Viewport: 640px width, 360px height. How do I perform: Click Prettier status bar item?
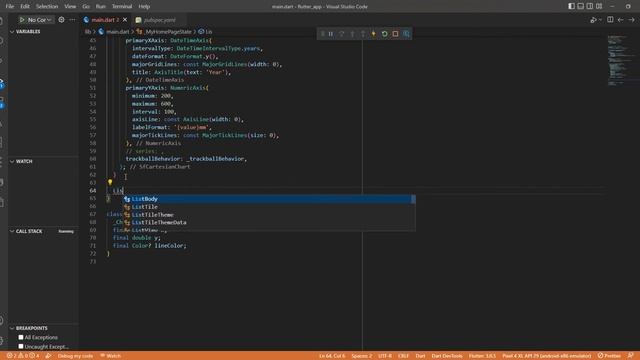pyautogui.click(x=609, y=356)
